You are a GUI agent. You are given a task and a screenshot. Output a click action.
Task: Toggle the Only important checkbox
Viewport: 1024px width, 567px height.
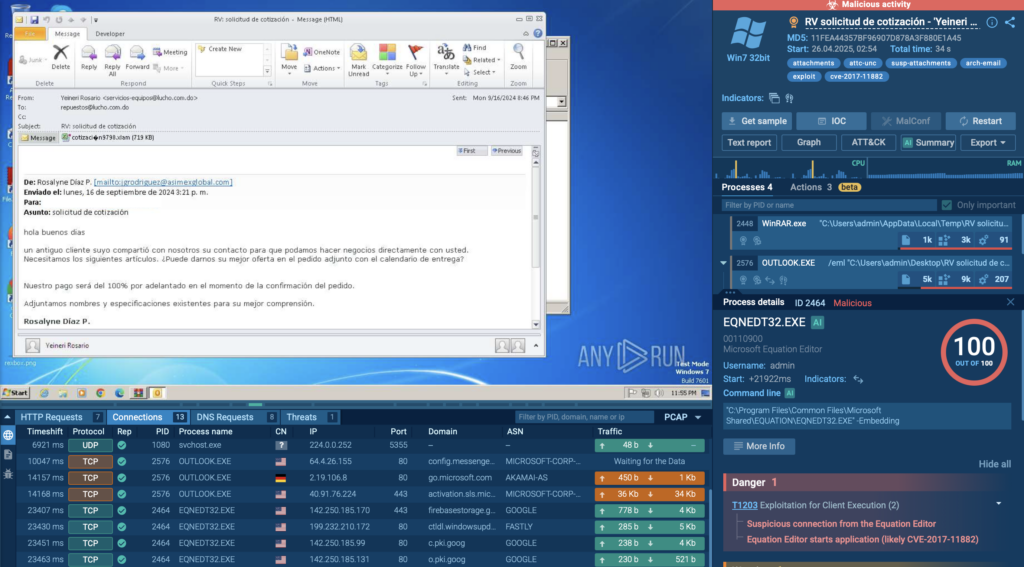[x=947, y=205]
